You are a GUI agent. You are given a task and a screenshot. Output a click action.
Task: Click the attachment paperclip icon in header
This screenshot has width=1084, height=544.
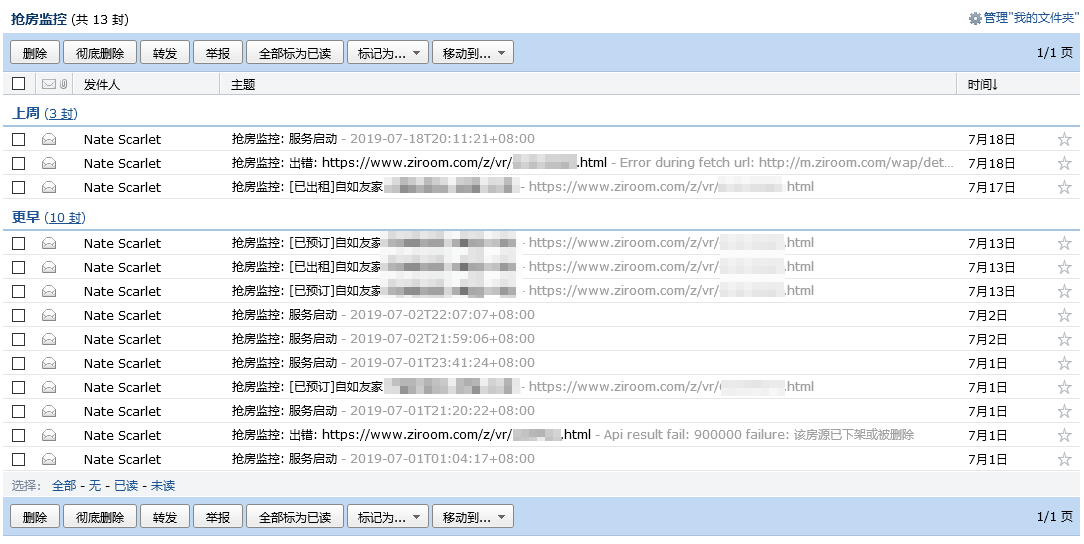[x=64, y=85]
